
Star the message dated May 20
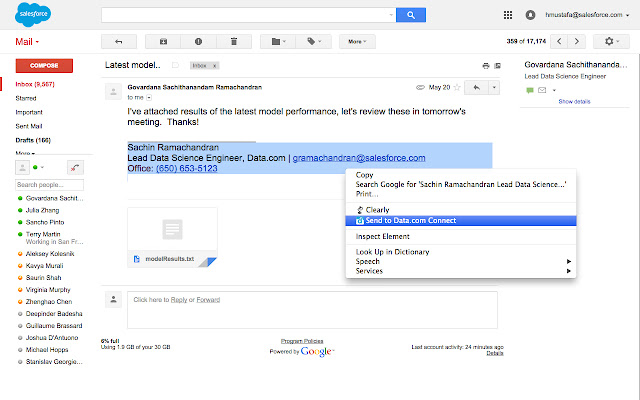pos(457,87)
